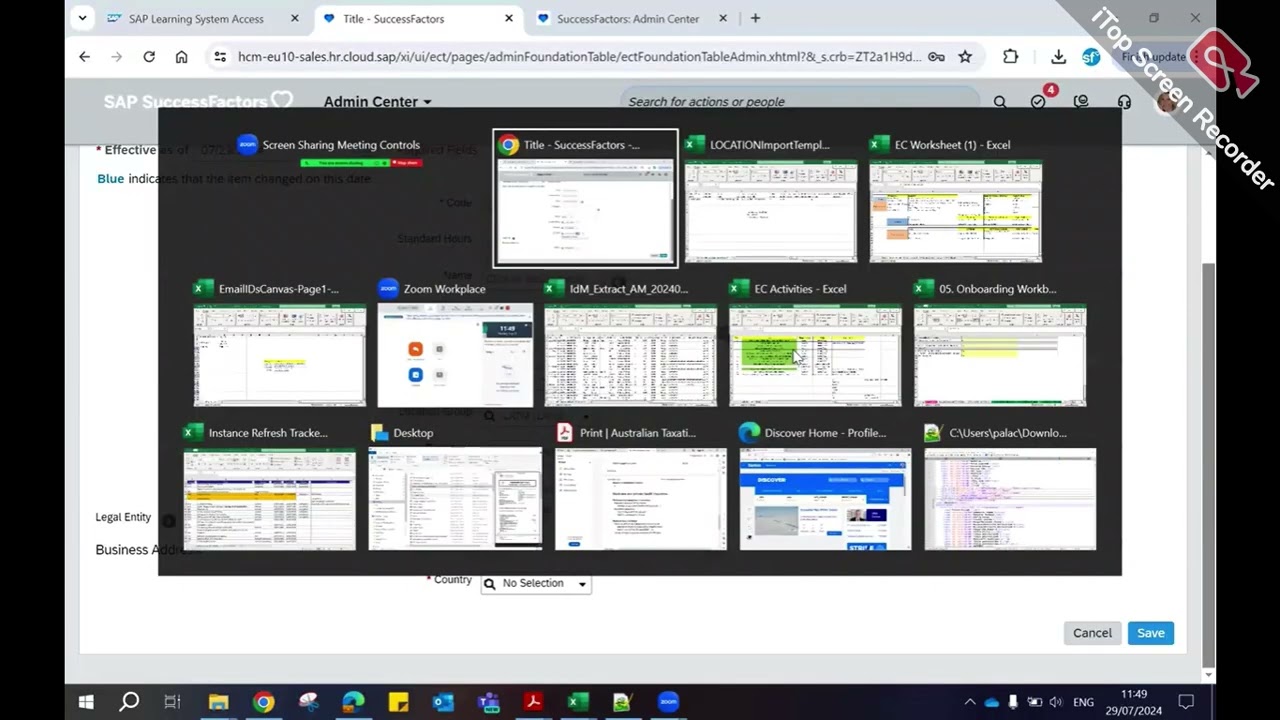The image size is (1280, 720).
Task: Switch to EmailIDsCanvas-Page1 Excel thumbnail
Action: click(x=279, y=343)
